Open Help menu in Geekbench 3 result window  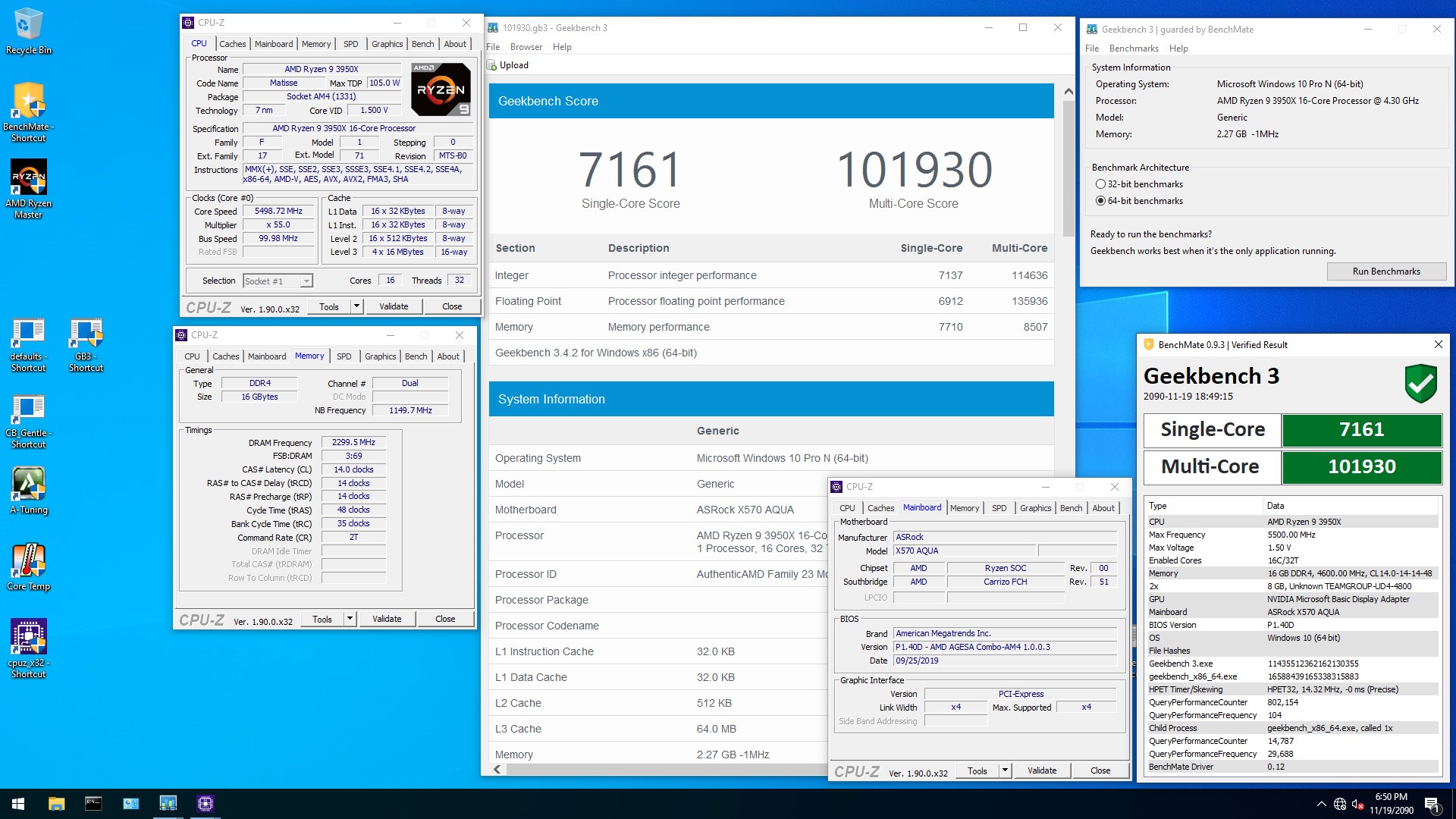562,47
